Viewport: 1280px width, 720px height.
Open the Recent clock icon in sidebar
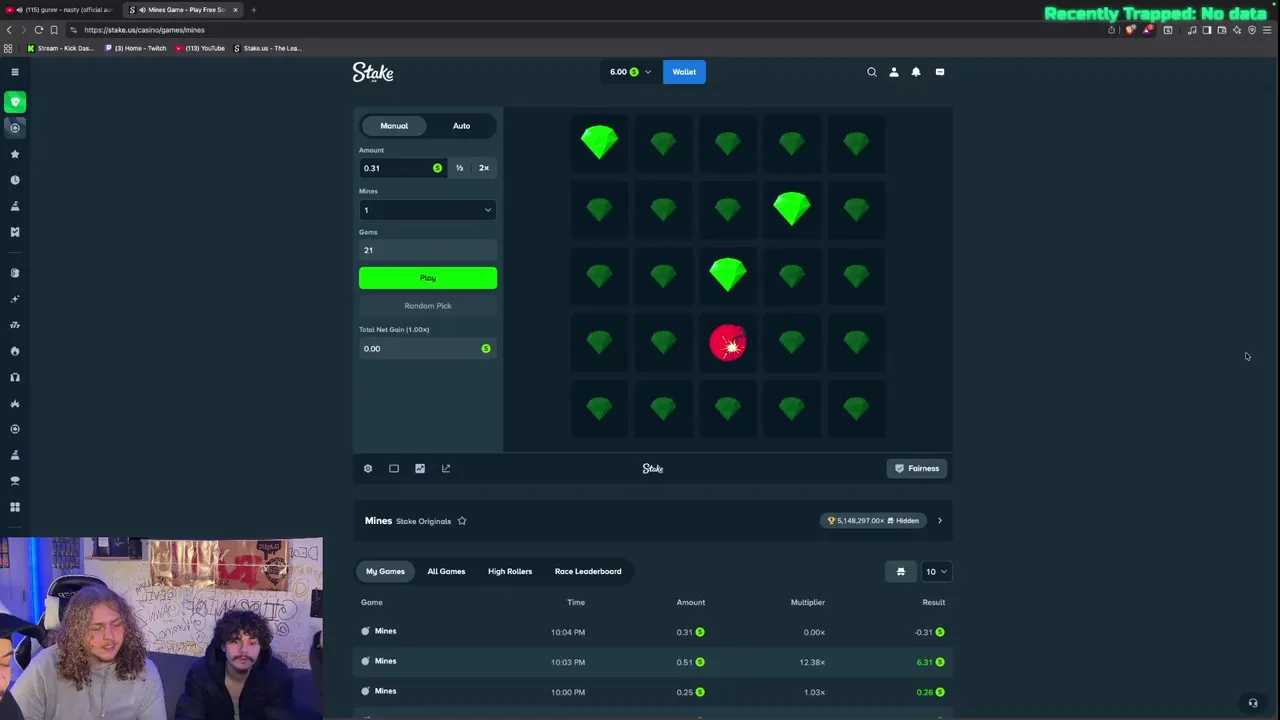[15, 180]
